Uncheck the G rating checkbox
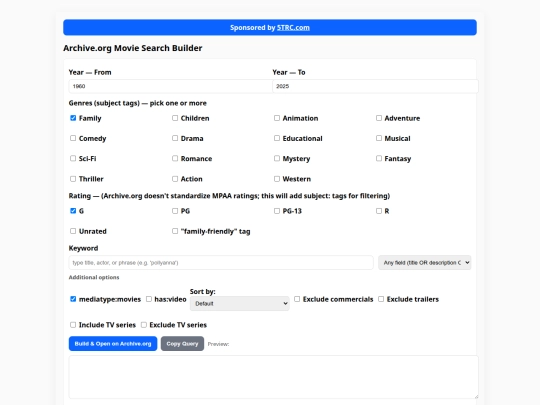Screen dimensions: 540x405 tap(73, 211)
